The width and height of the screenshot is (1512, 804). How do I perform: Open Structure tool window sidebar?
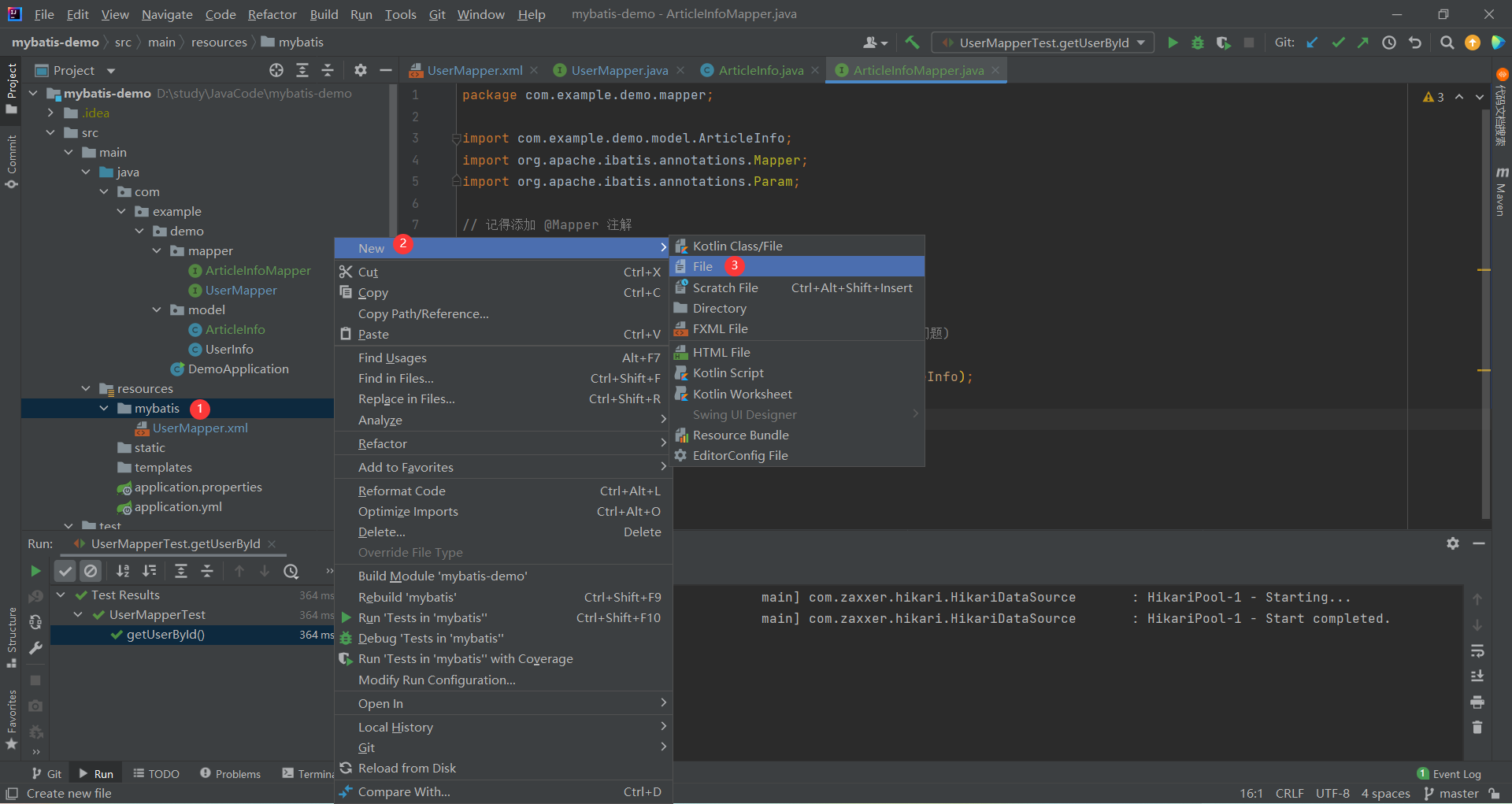click(x=11, y=638)
